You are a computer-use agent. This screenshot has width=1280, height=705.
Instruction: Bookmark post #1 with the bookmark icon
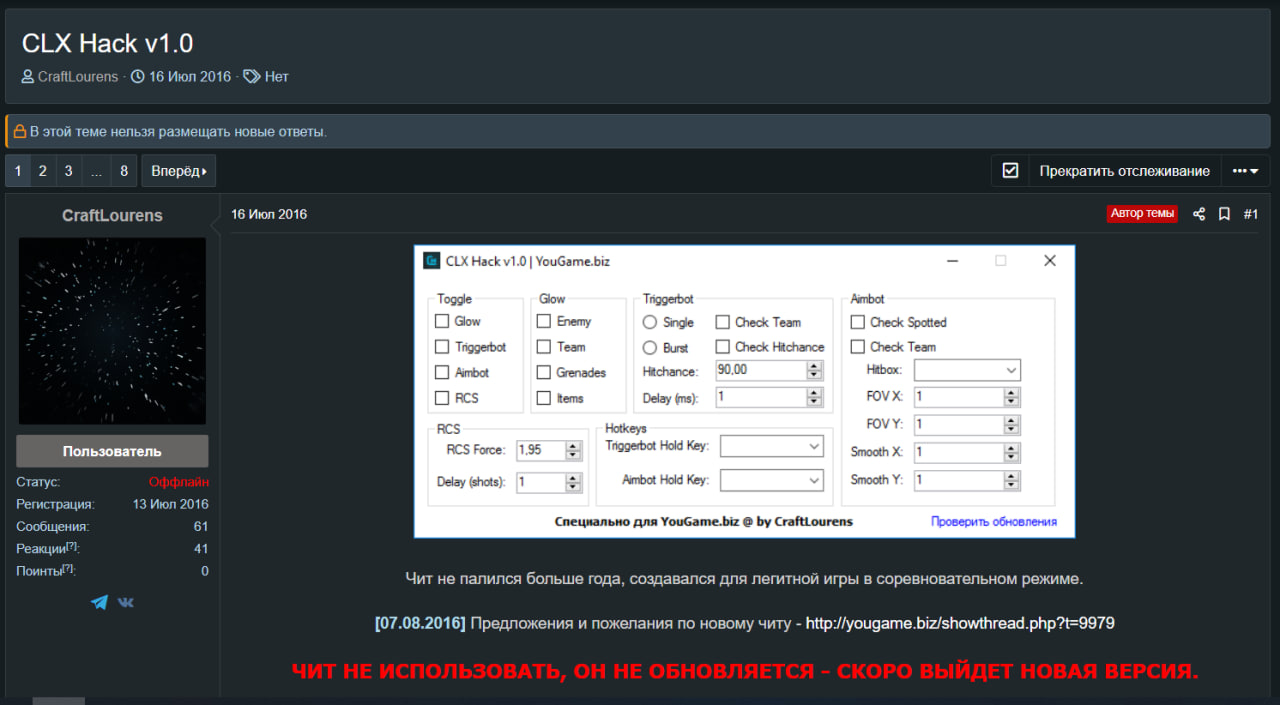tap(1224, 214)
